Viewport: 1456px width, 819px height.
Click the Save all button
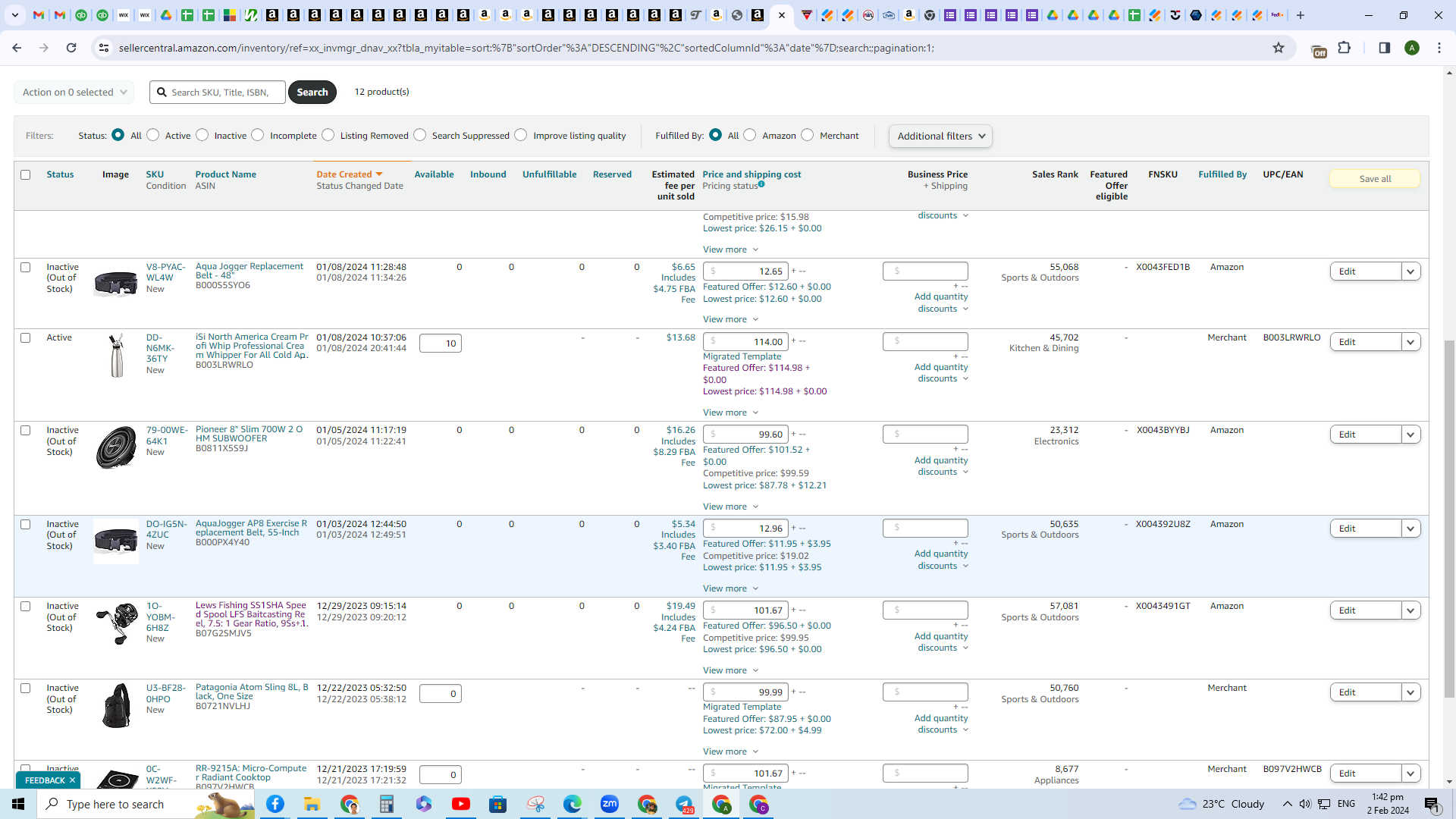[1375, 179]
